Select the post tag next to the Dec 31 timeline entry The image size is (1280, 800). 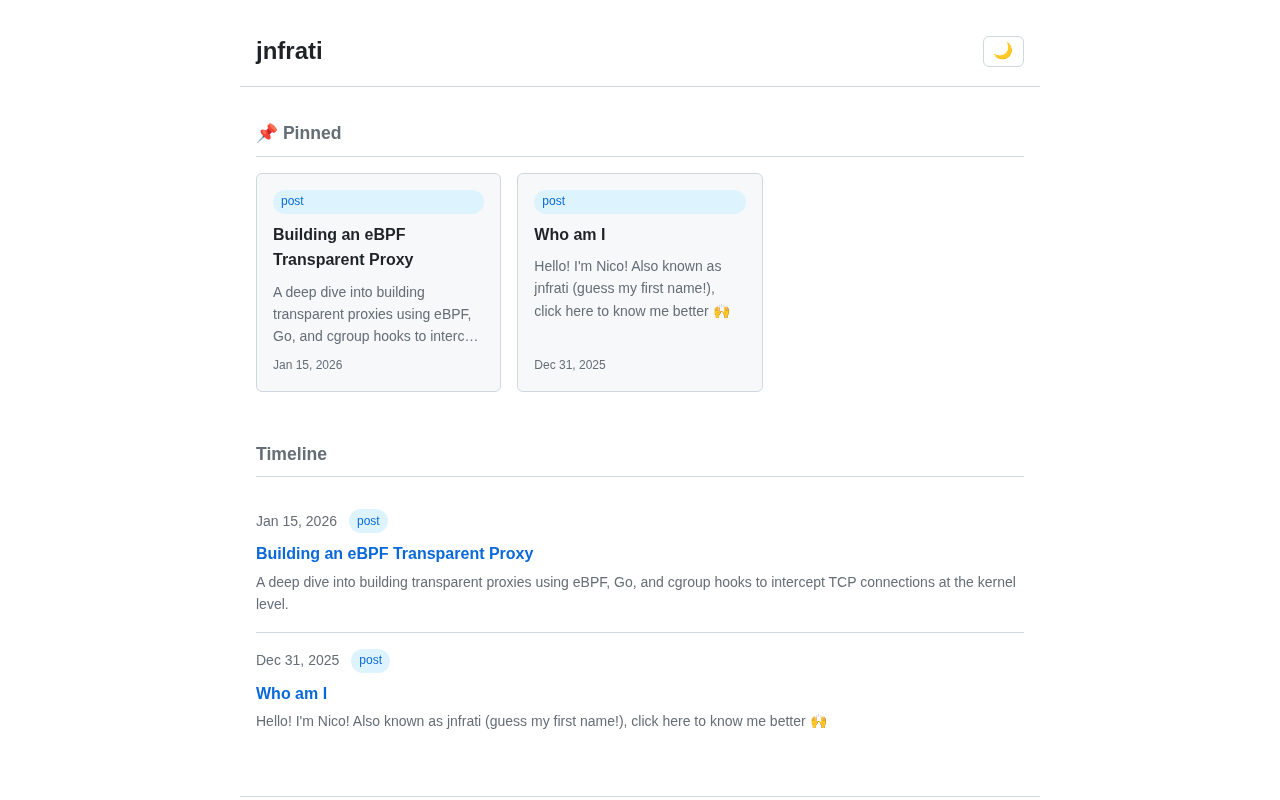[x=370, y=660]
